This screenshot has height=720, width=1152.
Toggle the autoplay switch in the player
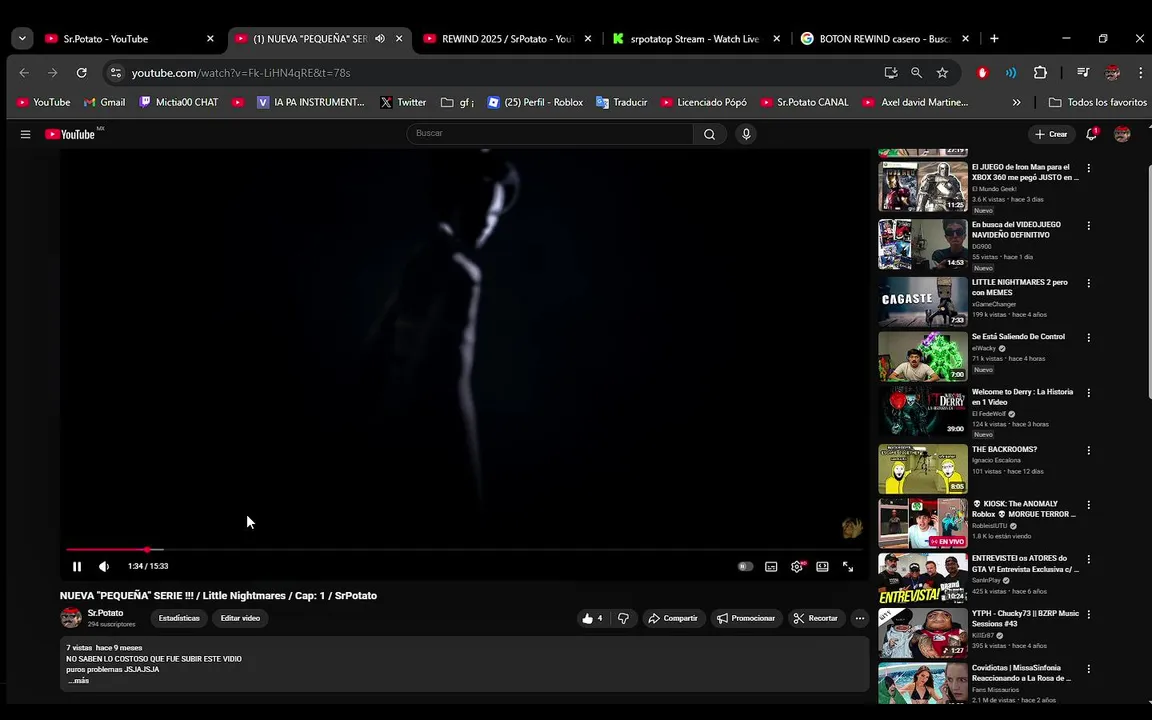(745, 566)
